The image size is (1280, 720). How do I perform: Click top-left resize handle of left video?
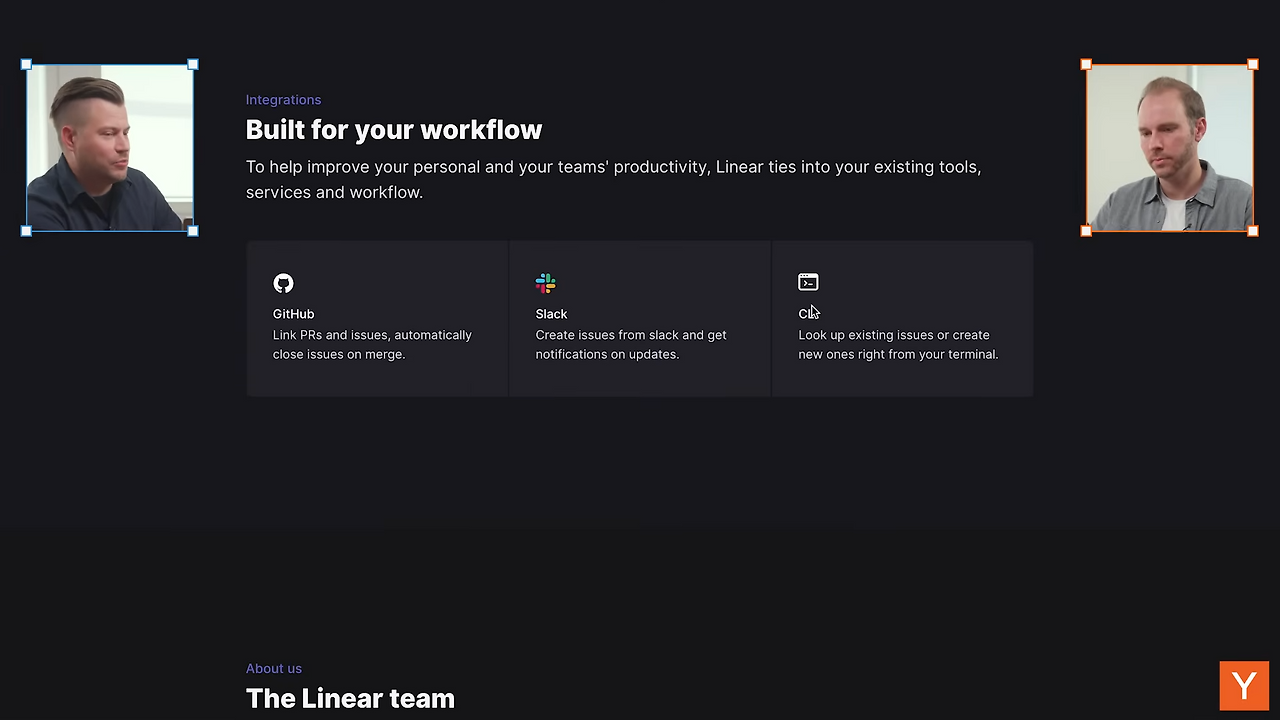[x=27, y=65]
